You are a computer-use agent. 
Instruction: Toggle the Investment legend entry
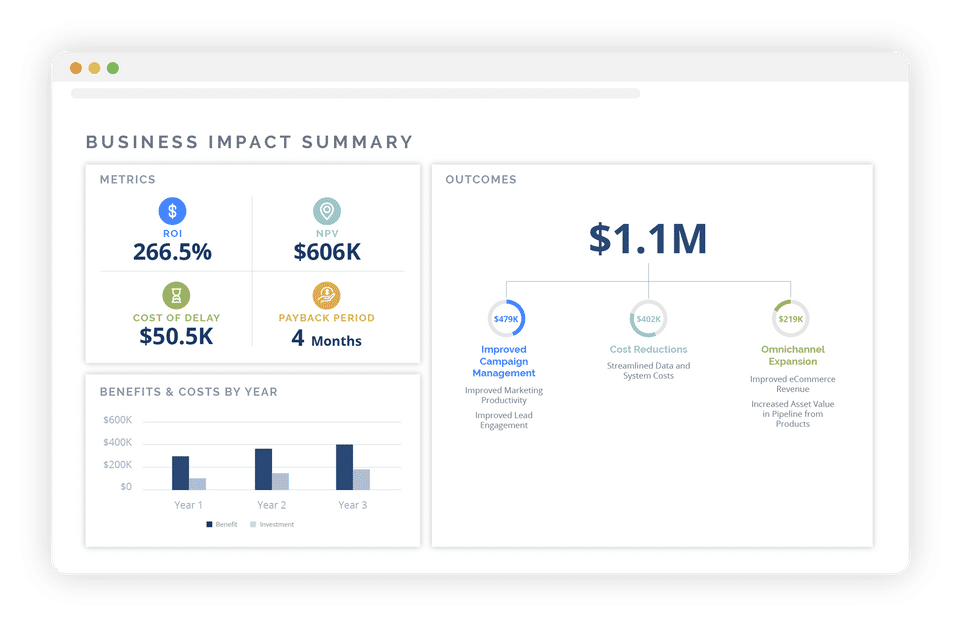tap(272, 525)
